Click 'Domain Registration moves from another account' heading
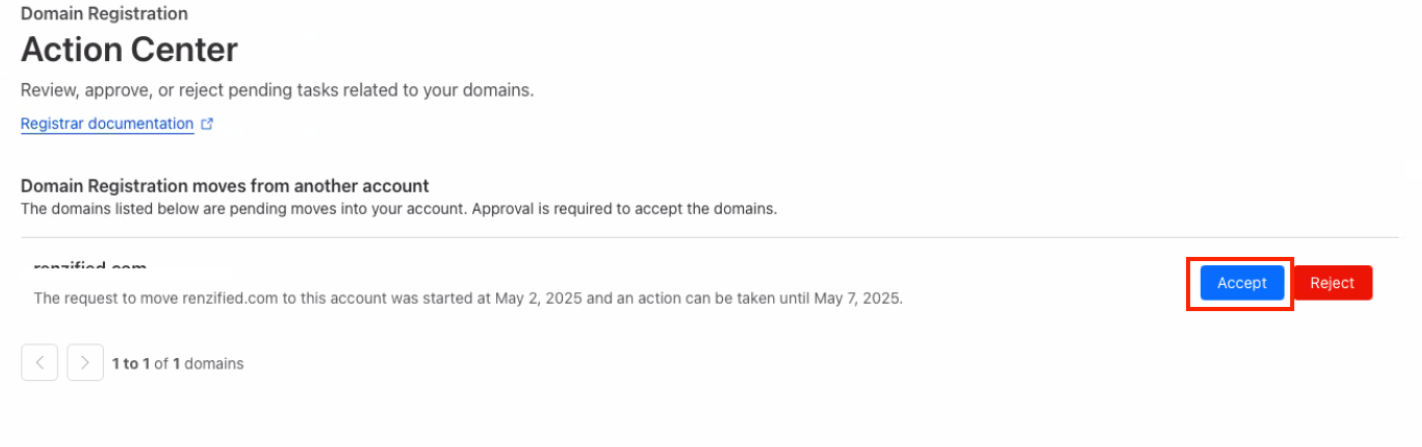 tap(224, 186)
